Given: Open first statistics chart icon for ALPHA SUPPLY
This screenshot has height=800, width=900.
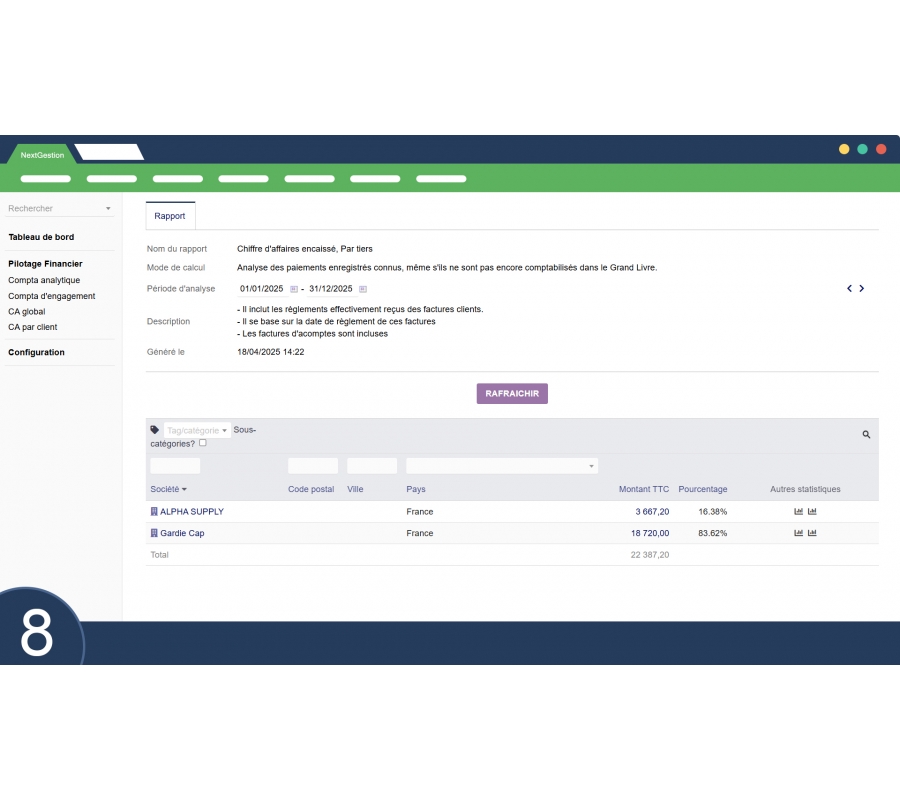Looking at the screenshot, I should click(x=799, y=511).
